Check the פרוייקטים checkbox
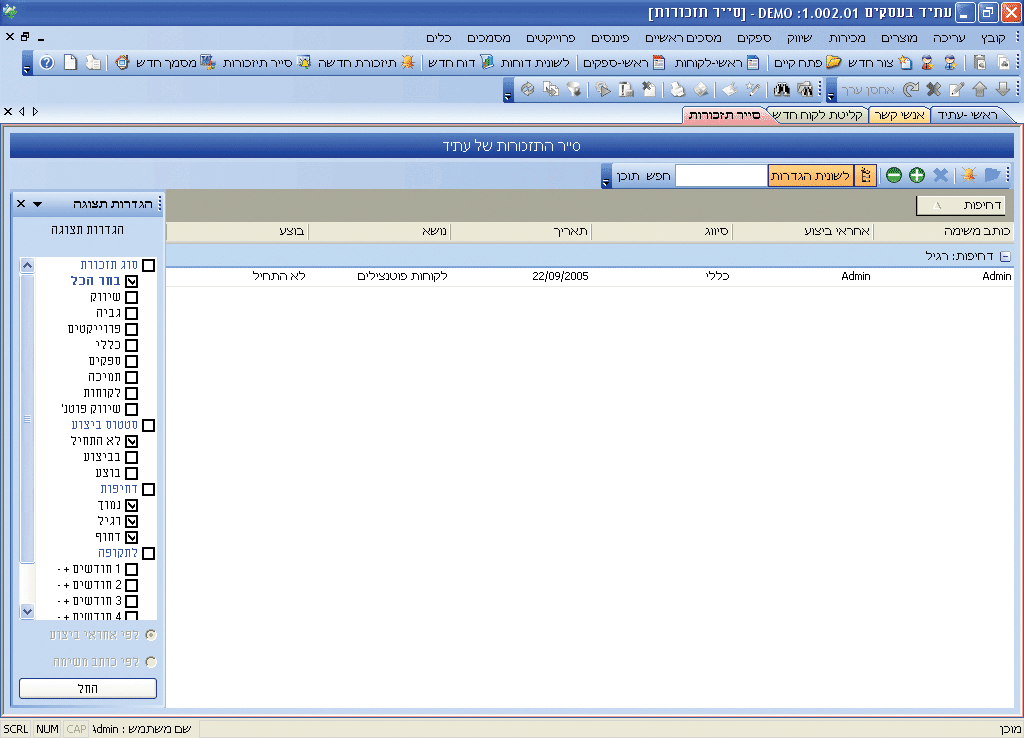 (131, 329)
